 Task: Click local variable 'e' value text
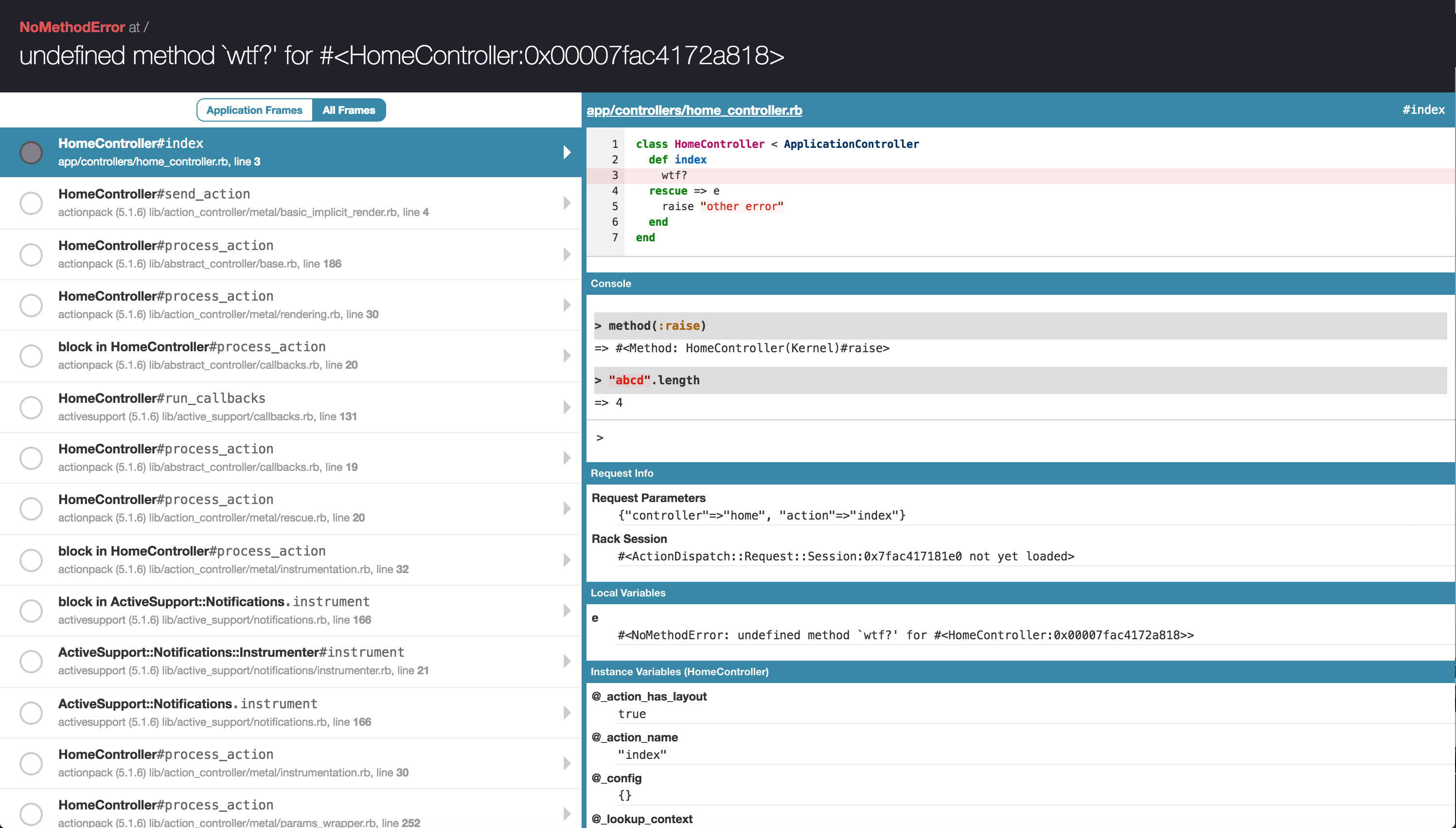[x=906, y=635]
